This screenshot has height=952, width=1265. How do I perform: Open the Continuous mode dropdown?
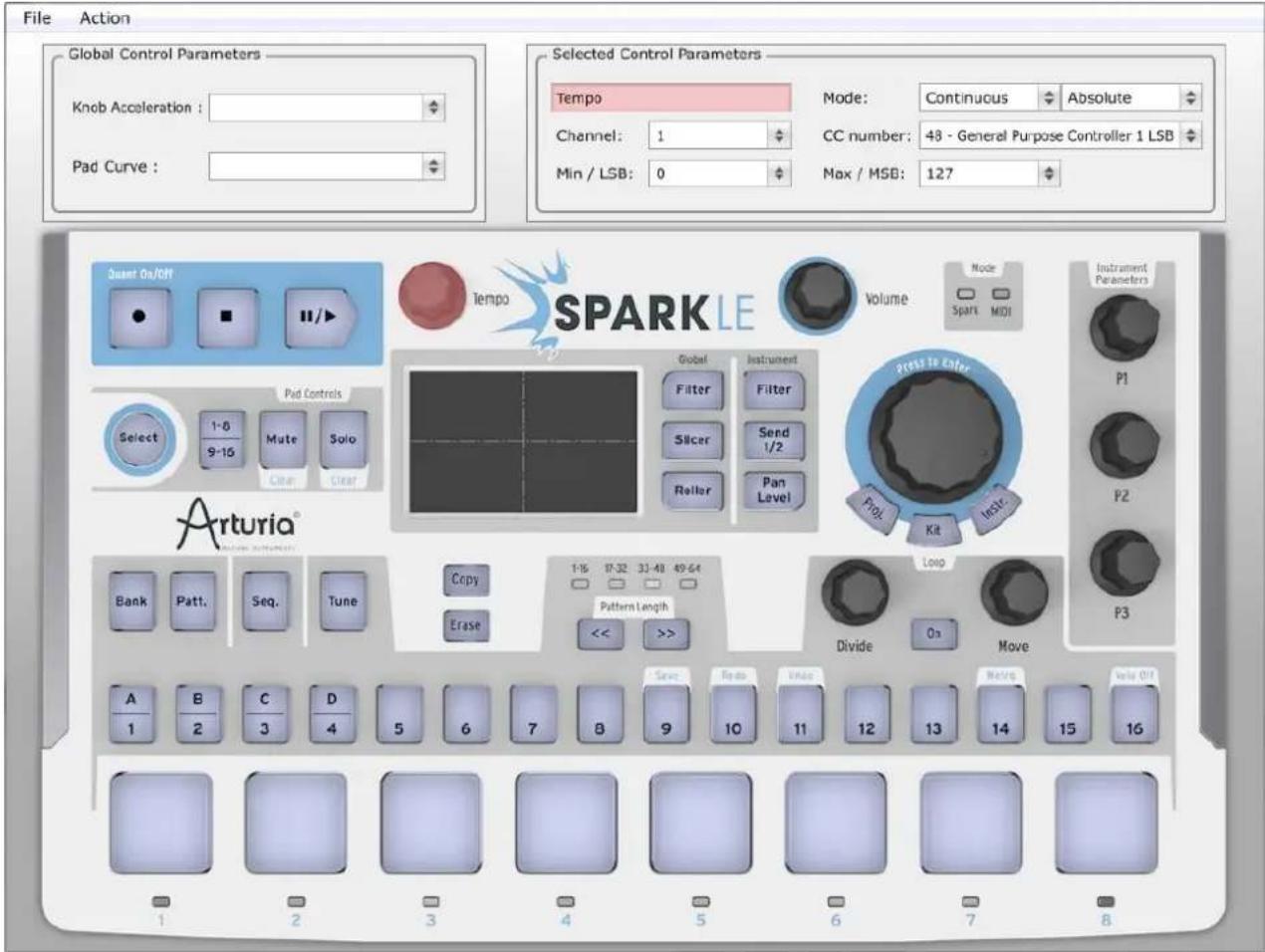click(x=989, y=98)
